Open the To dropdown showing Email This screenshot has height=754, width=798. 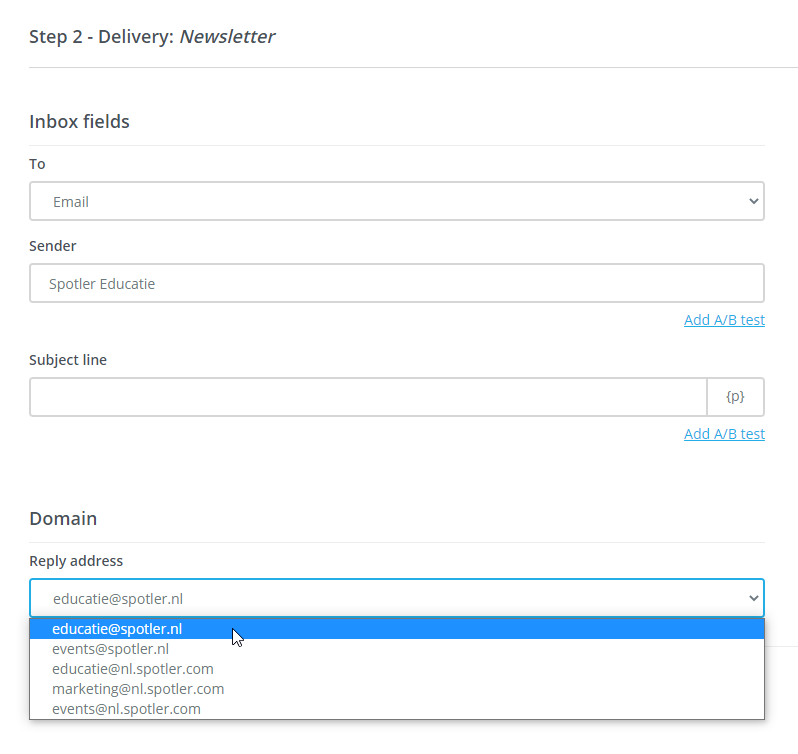(396, 201)
